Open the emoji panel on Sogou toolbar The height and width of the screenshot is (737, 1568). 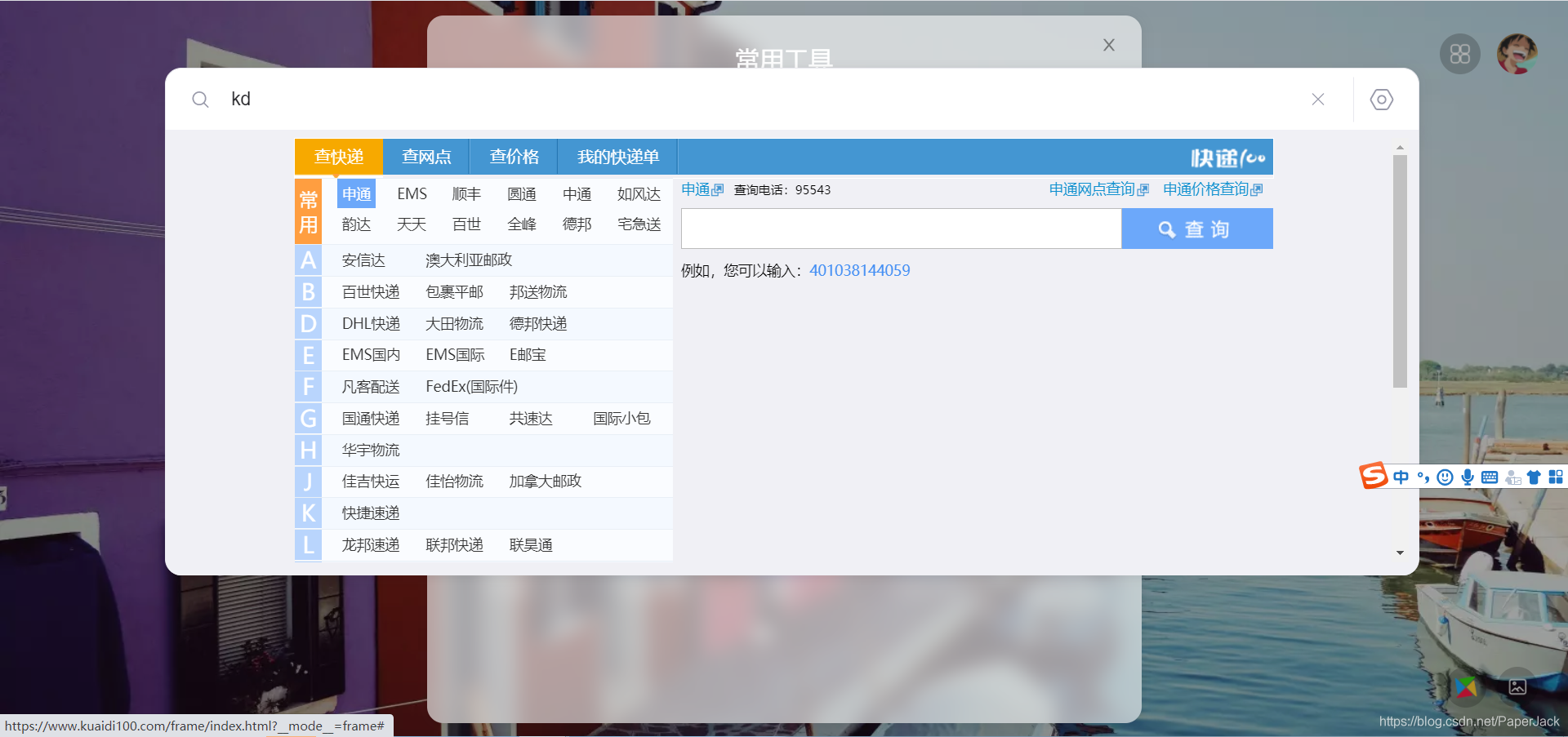tap(1445, 477)
